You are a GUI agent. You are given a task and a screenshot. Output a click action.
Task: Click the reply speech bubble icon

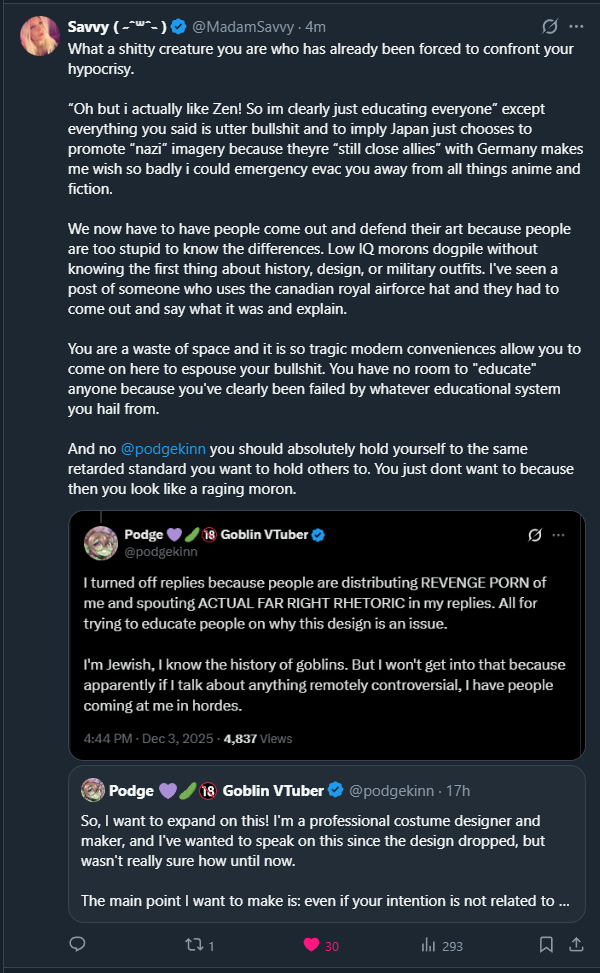77,944
